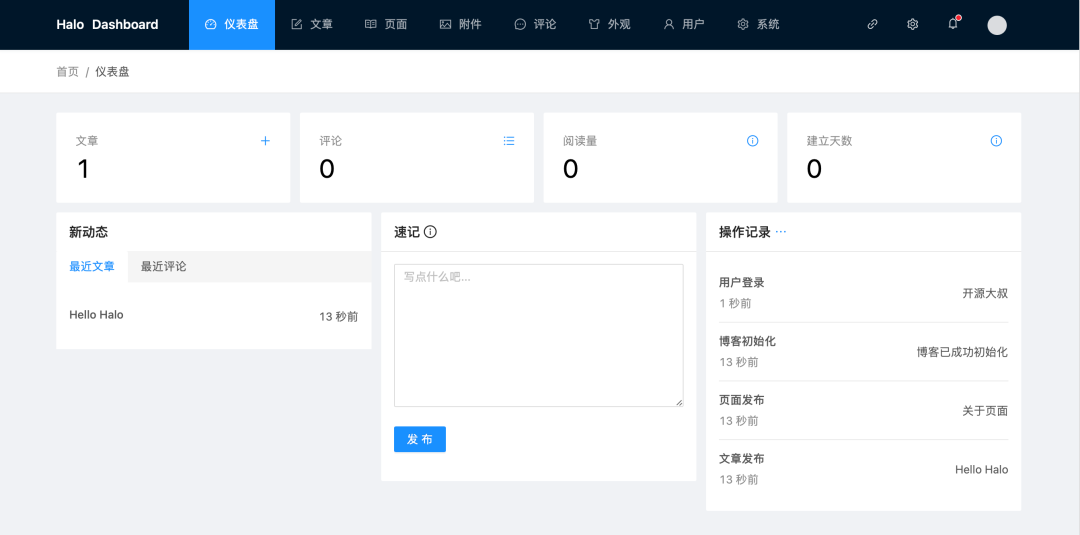The height and width of the screenshot is (535, 1080).
Task: Open the 仪表盘 navigation menu
Action: pos(232,25)
